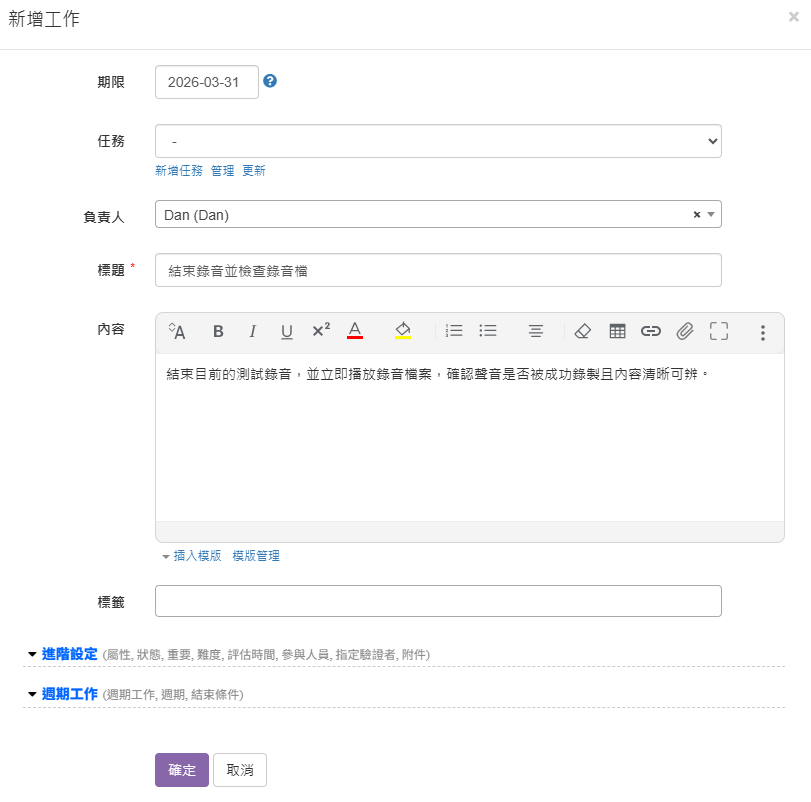Viewport: 811px width, 802px height.
Task: Click the insert link icon
Action: point(651,331)
